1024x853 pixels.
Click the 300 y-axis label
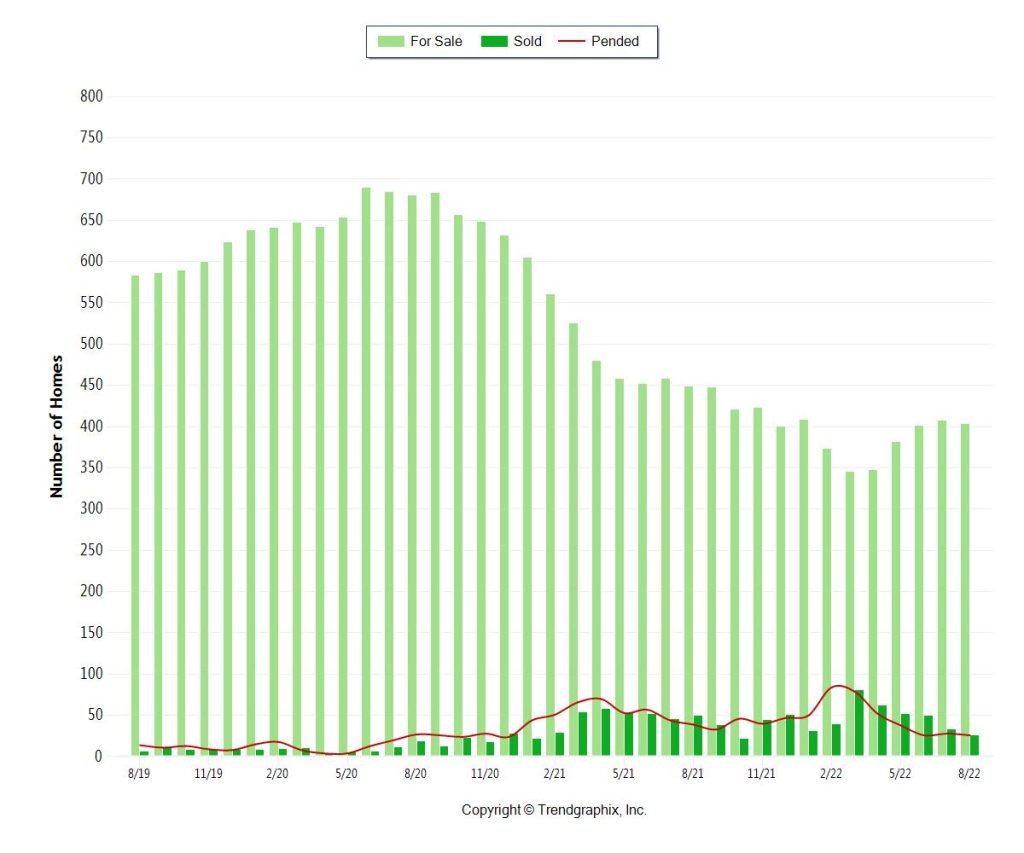click(91, 508)
